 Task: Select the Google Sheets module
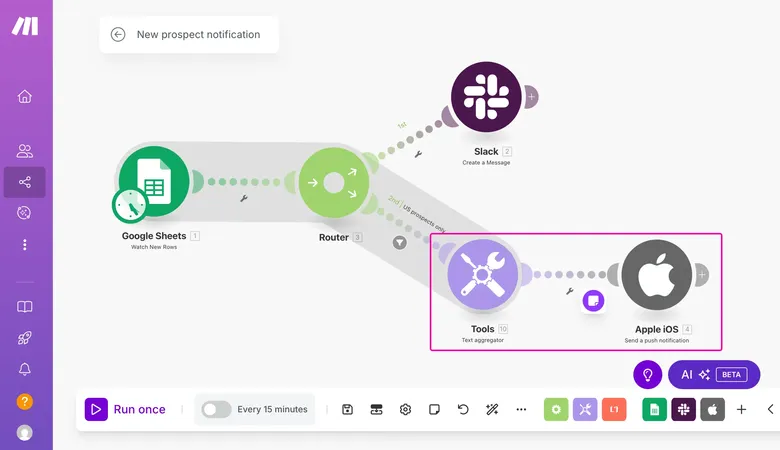(154, 181)
